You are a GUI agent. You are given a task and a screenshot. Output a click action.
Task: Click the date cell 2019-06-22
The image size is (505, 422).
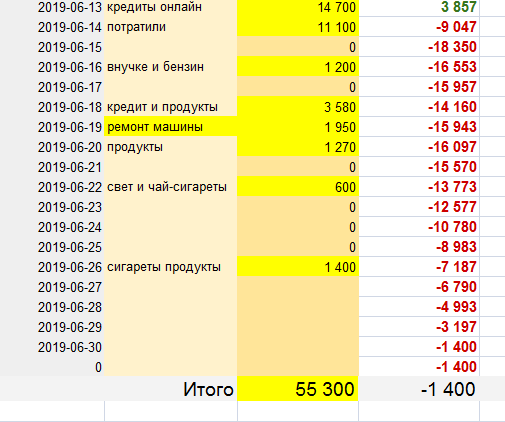coord(52,187)
